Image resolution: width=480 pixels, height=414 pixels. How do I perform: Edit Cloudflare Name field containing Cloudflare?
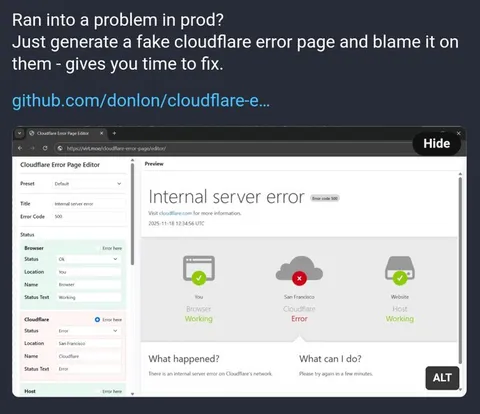[89, 356]
